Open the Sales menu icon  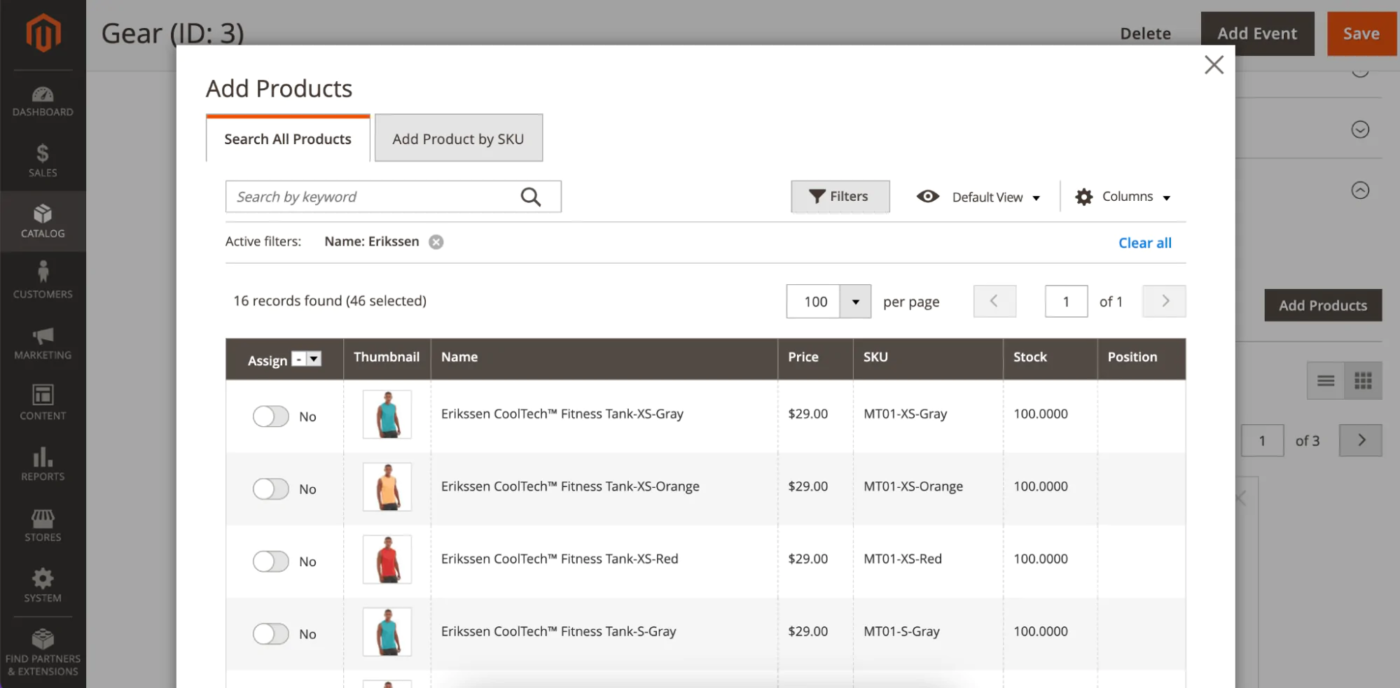[42, 161]
